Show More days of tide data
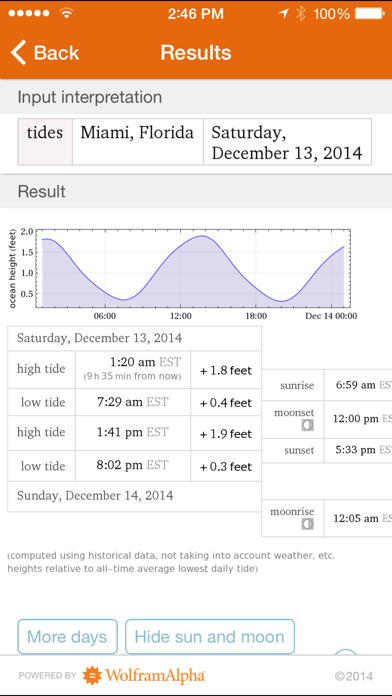This screenshot has width=392, height=696. tap(67, 637)
